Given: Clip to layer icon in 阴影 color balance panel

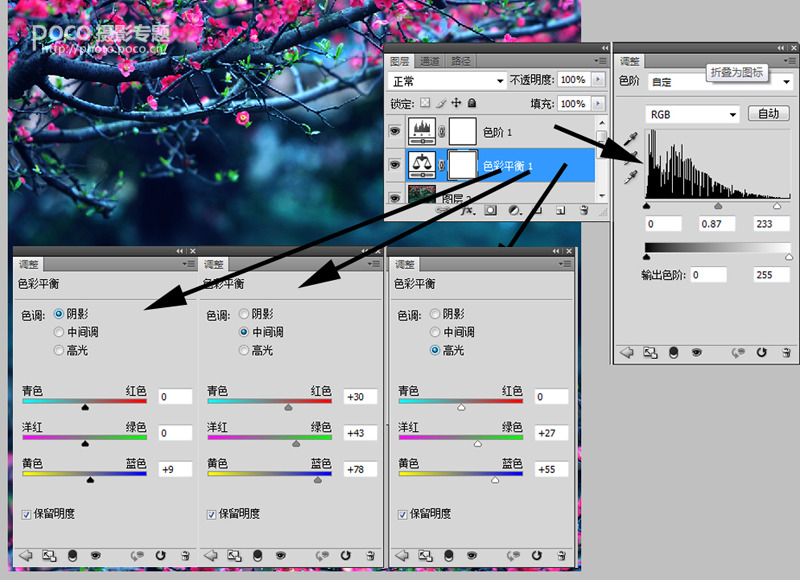Looking at the screenshot, I should [x=72, y=556].
